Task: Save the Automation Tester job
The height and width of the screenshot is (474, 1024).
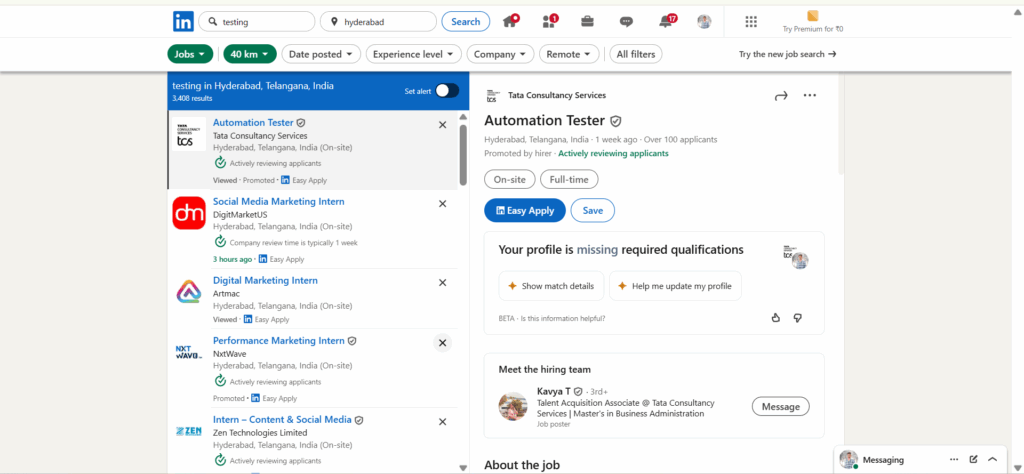Action: click(x=593, y=210)
